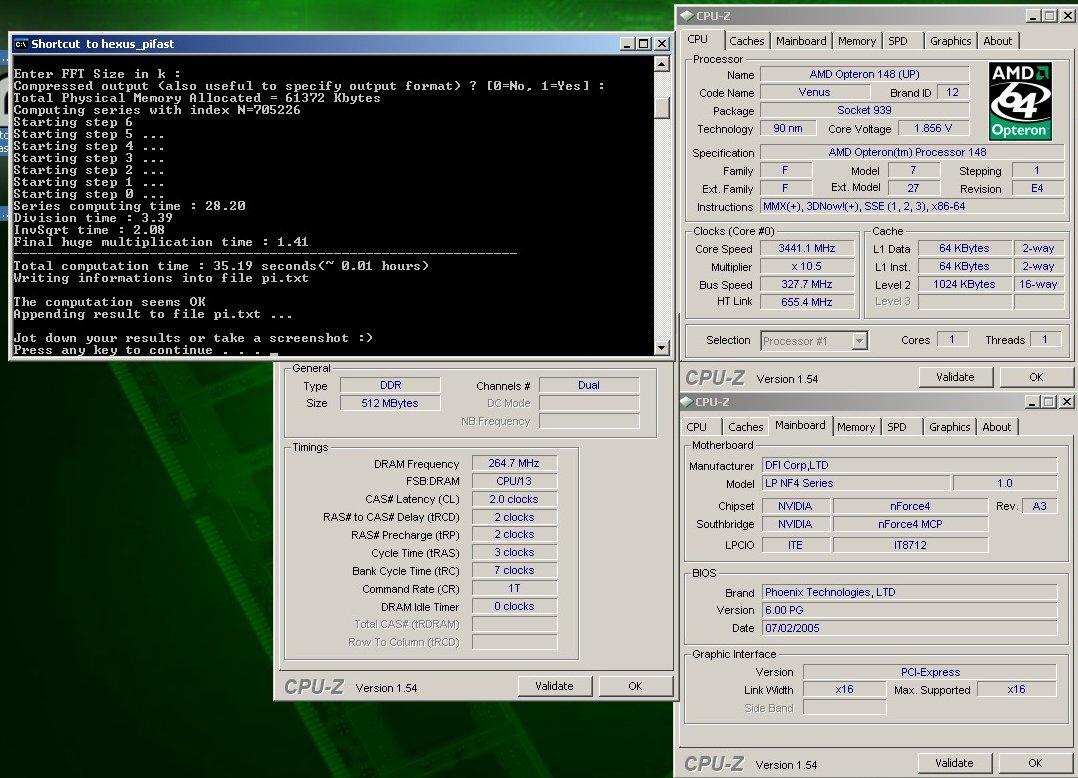Viewport: 1078px width, 778px height.
Task: Select SPD tab in lower CPU-Z window
Action: (x=897, y=427)
